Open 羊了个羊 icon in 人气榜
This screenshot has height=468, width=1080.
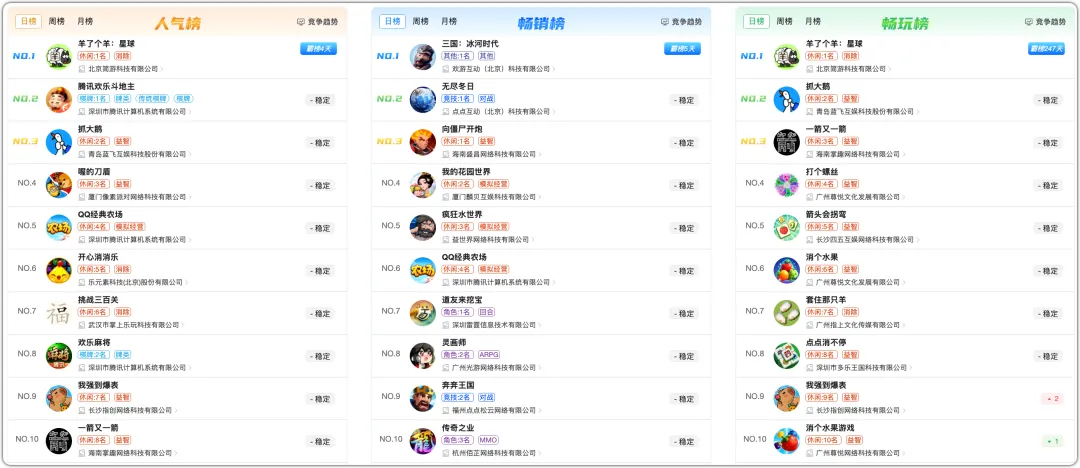coord(59,57)
